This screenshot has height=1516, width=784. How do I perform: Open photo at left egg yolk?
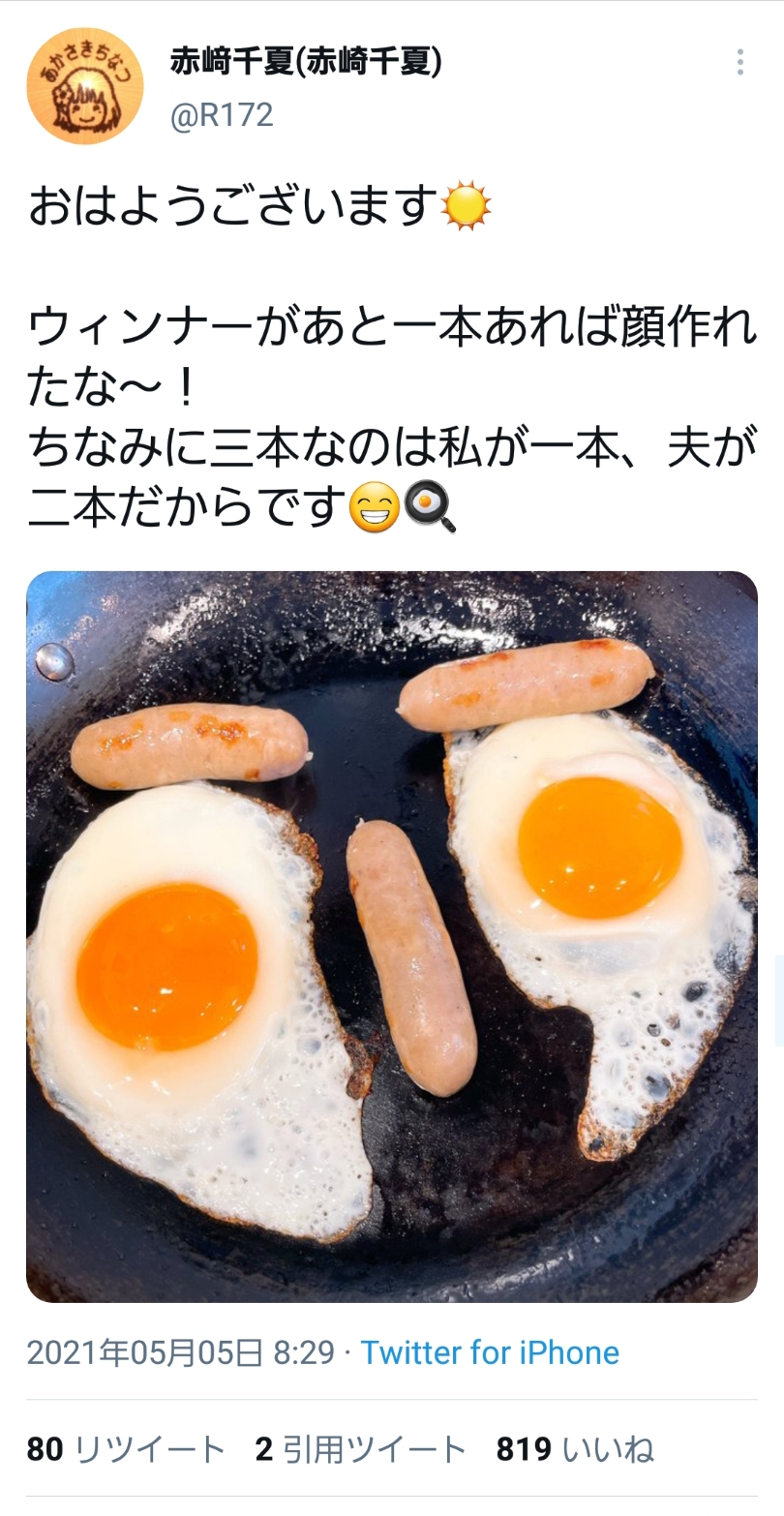tap(166, 965)
